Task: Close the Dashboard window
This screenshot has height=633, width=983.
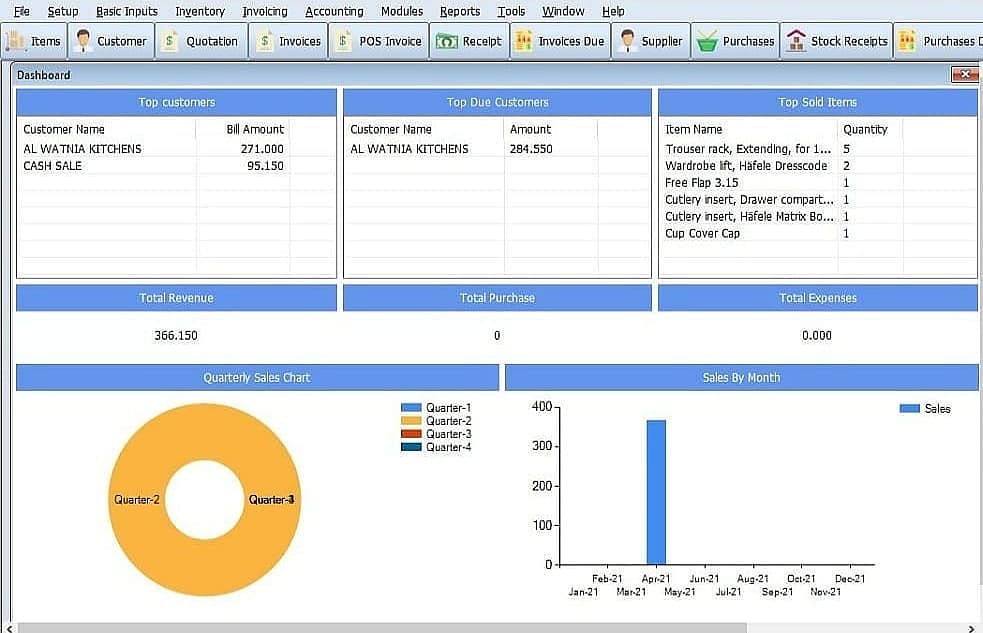Action: [963, 74]
